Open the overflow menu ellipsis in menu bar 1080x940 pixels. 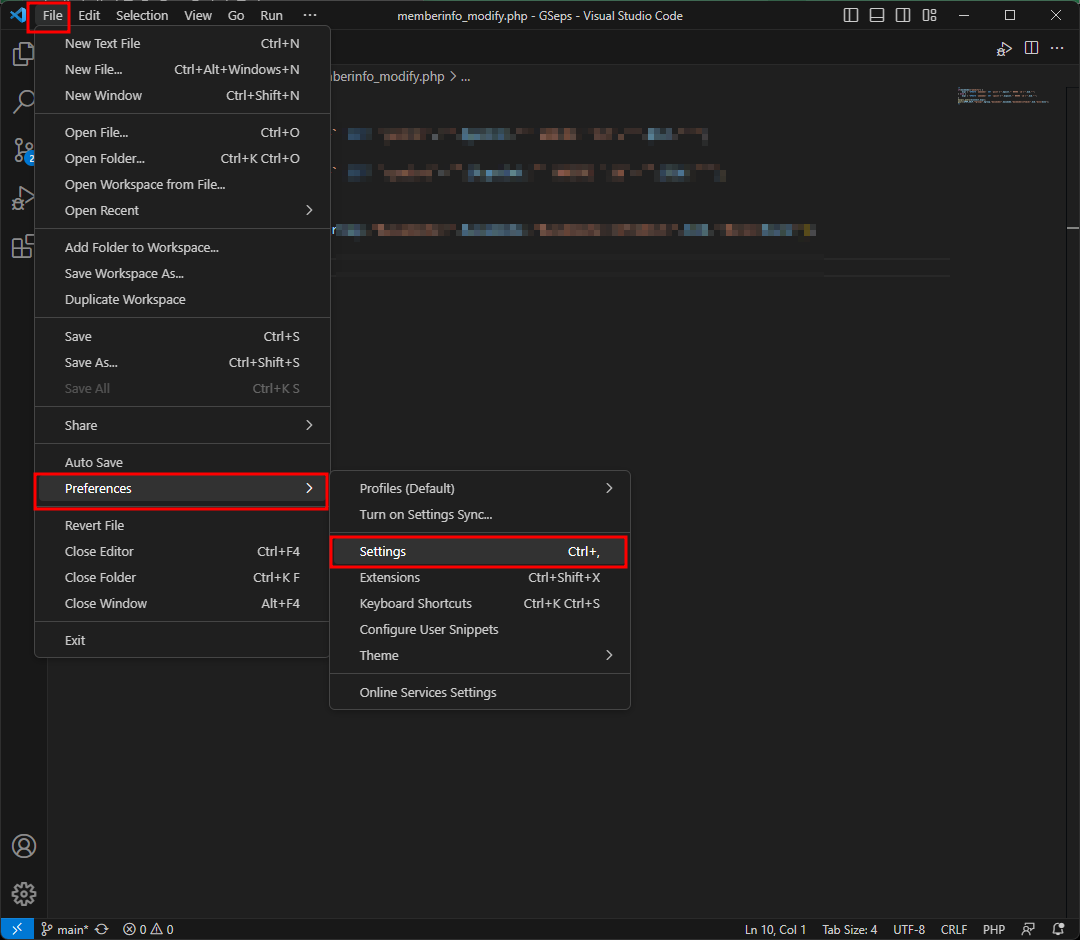310,15
